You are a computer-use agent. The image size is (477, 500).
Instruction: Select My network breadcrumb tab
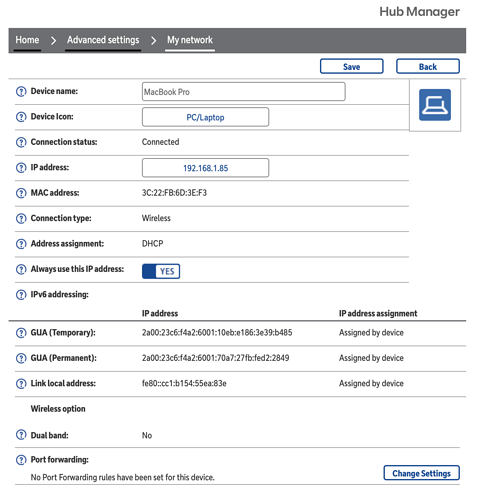click(x=190, y=40)
